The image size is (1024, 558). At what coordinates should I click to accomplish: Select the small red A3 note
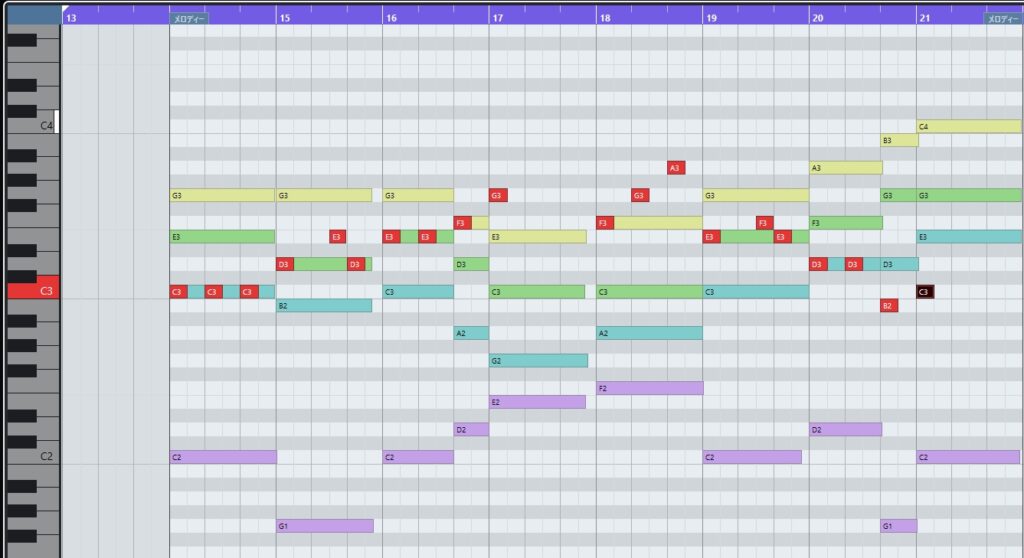coord(676,168)
